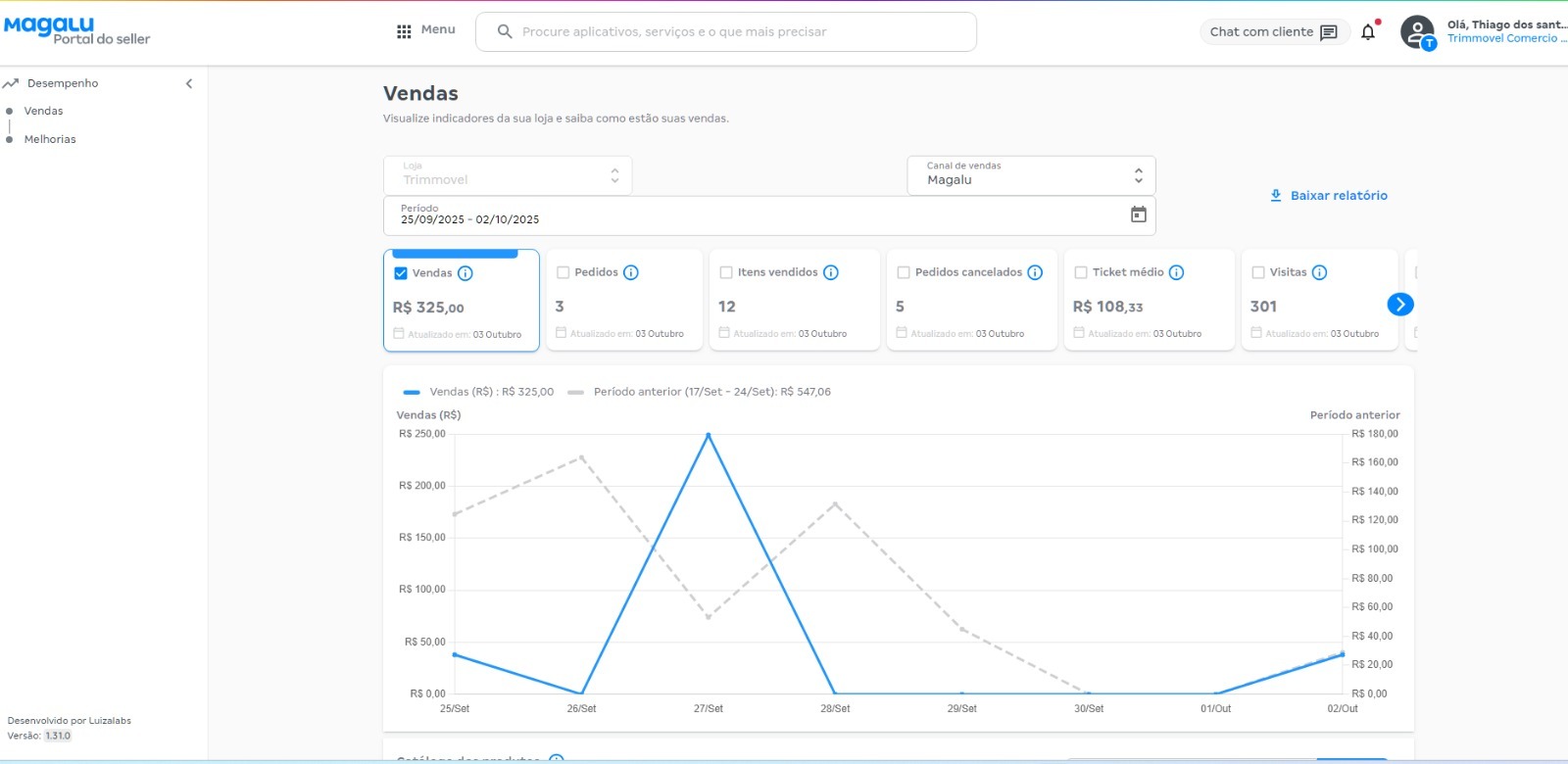Viewport: 1568px width, 764px height.
Task: Check the Visitas checkbox
Action: 1258,272
